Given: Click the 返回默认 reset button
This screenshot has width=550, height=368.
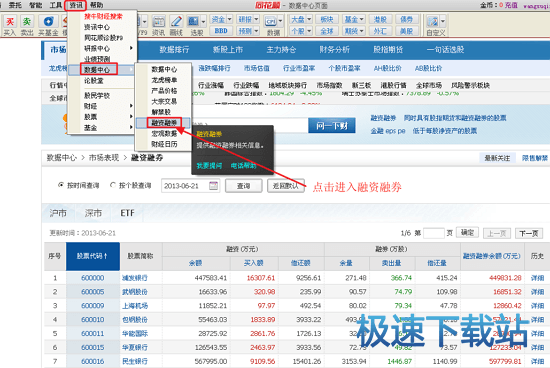Looking at the screenshot, I should click(286, 186).
